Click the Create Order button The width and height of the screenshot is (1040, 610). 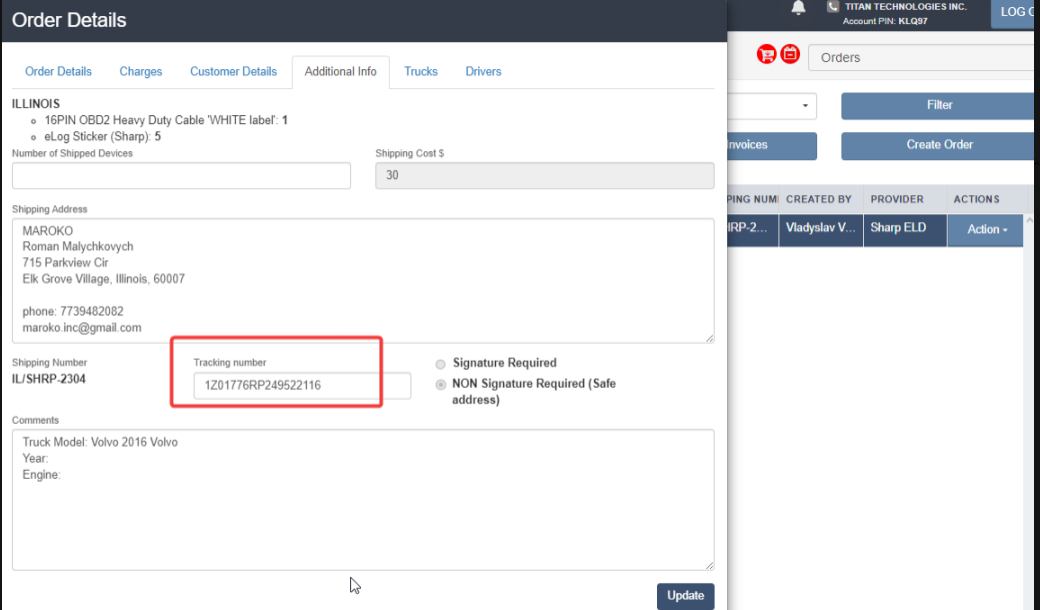pyautogui.click(x=939, y=145)
